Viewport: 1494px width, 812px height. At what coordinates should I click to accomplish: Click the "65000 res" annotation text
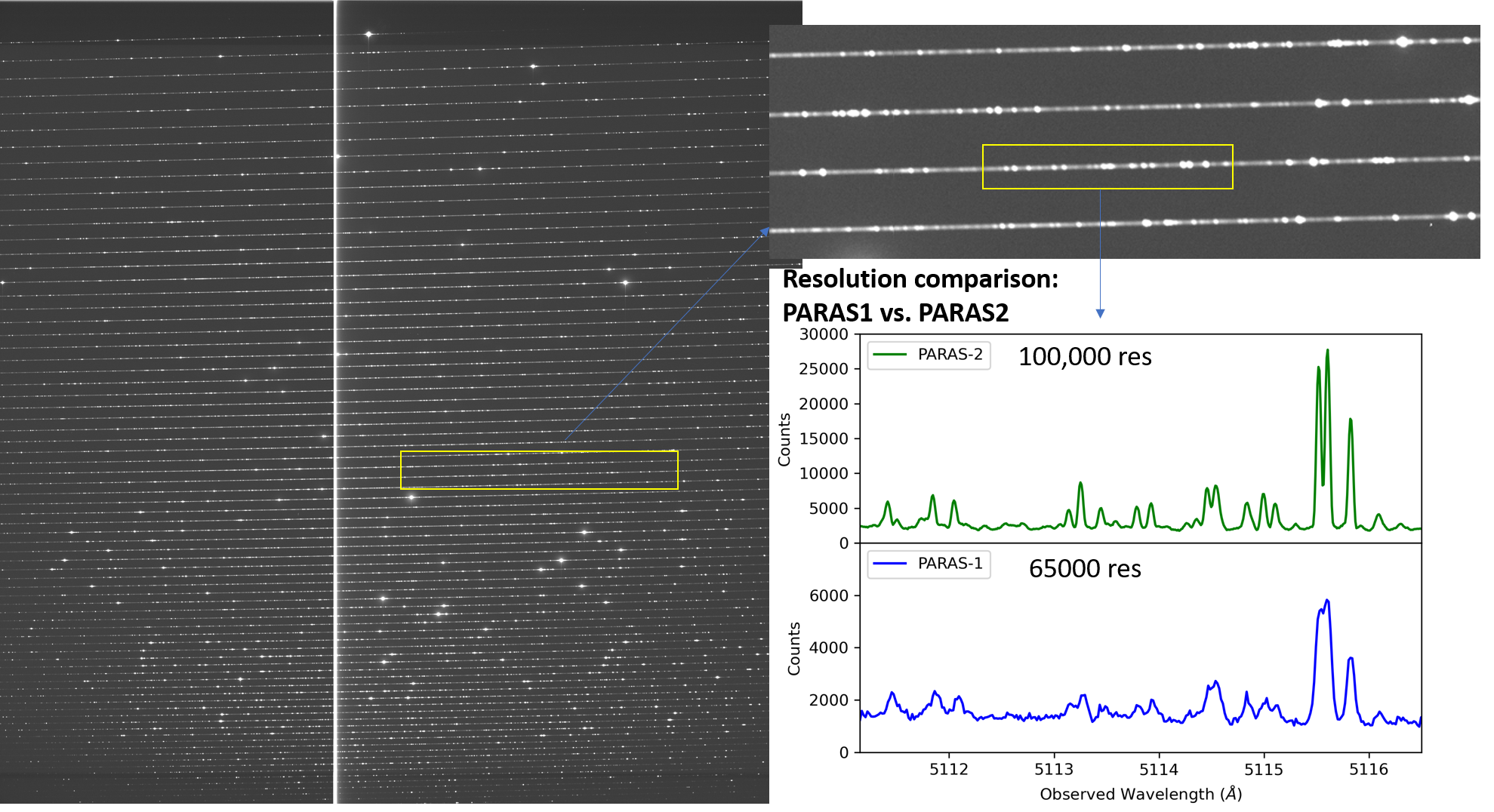tap(1085, 568)
